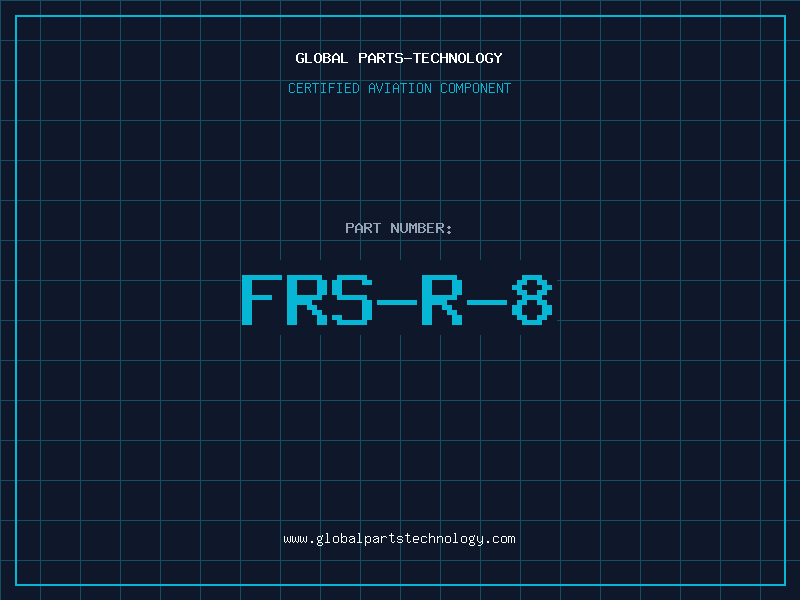This screenshot has width=800, height=600.
Task: Click the GLOBAL PARTS-TECHNOLOGY heading
Action: 399,58
